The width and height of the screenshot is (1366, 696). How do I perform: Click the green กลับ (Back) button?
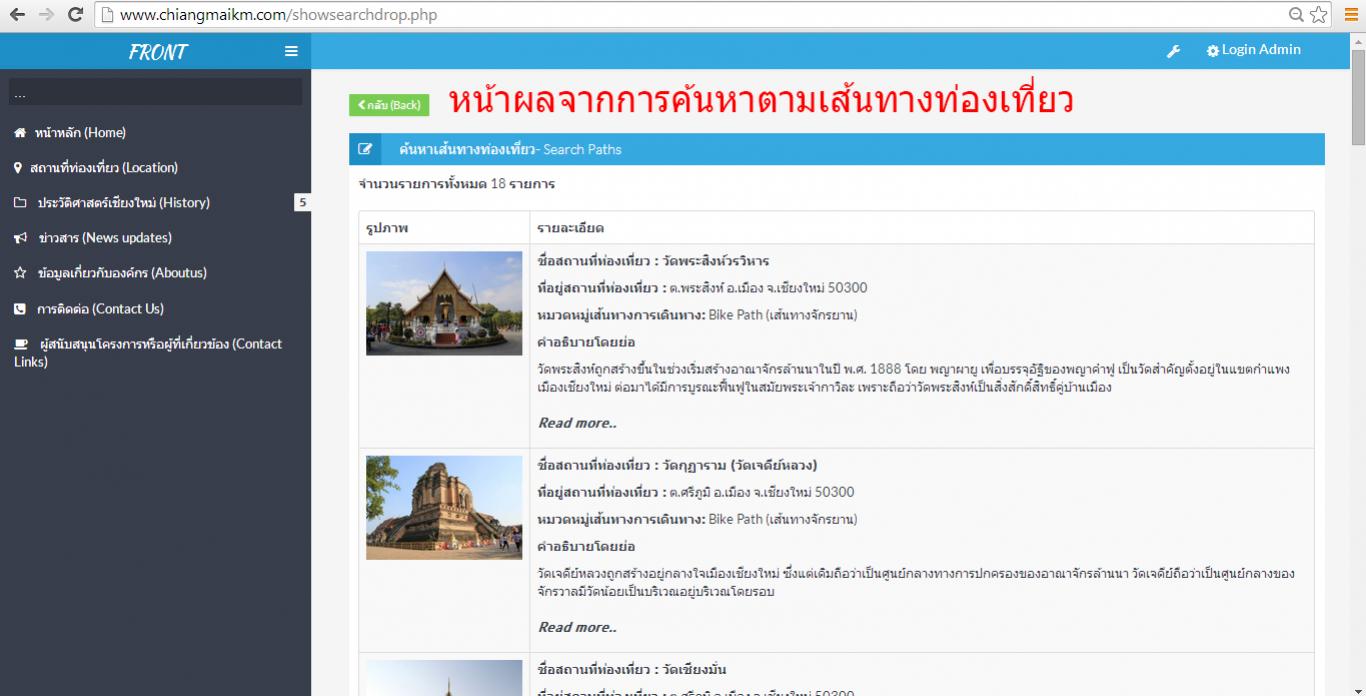(389, 105)
